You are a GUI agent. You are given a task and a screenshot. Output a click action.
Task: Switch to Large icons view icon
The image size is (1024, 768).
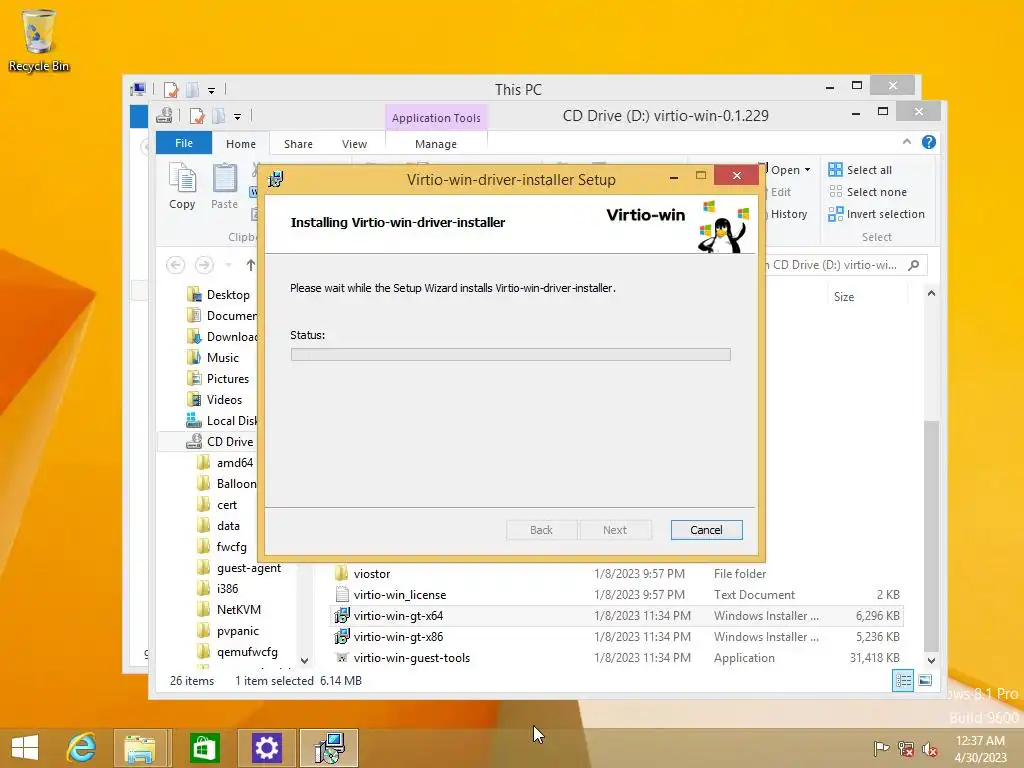point(925,680)
